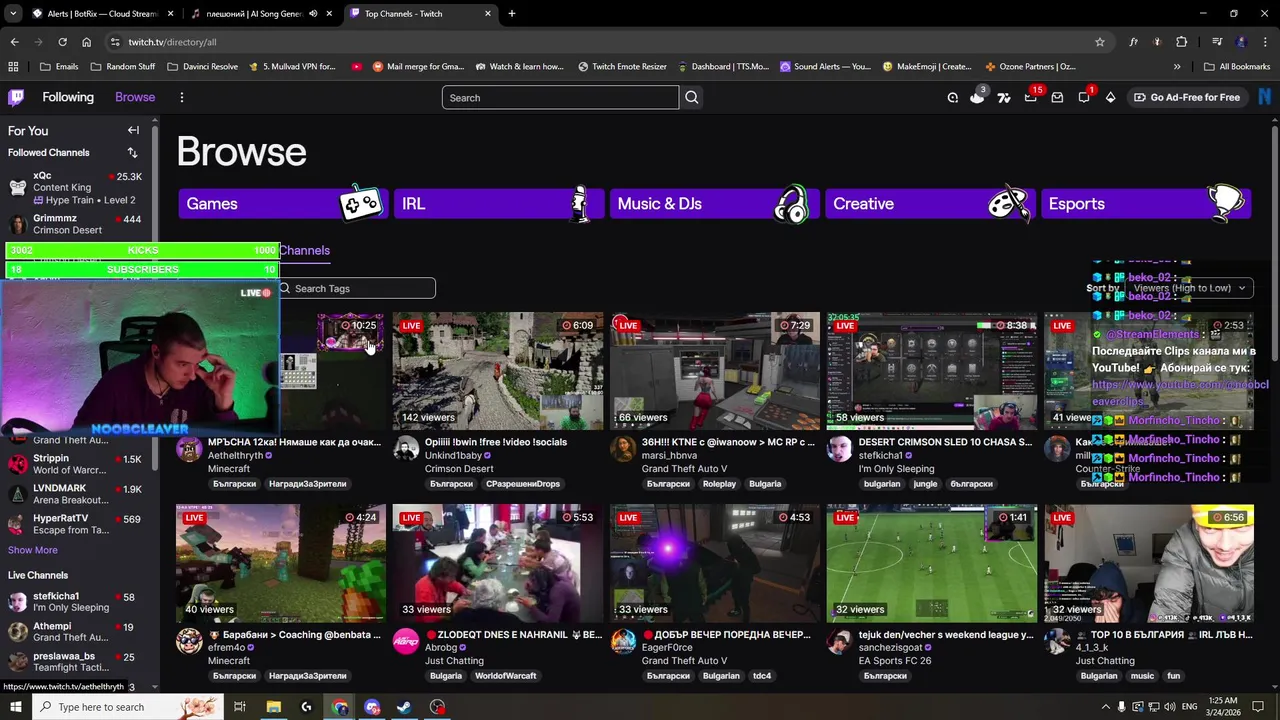Screen dimensions: 1280x720
Task: Open Unkind1baby Crimson Desert stream thumbnail
Action: pyautogui.click(x=498, y=371)
